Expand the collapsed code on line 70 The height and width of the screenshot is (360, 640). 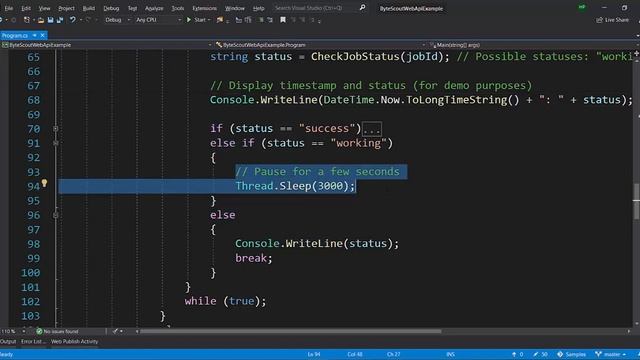point(56,129)
